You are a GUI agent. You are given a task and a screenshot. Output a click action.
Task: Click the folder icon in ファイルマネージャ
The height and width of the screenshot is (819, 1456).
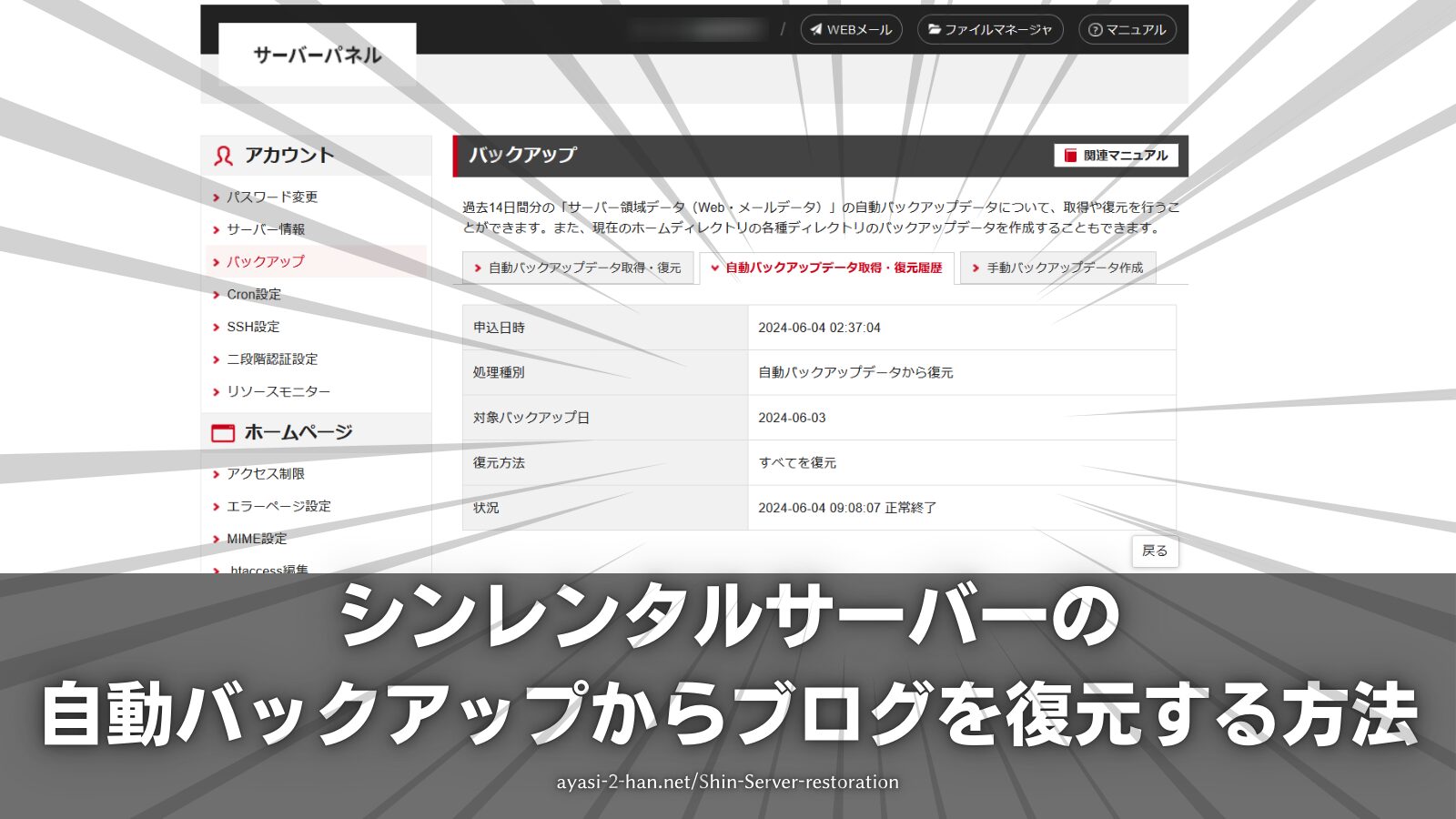pyautogui.click(x=934, y=29)
